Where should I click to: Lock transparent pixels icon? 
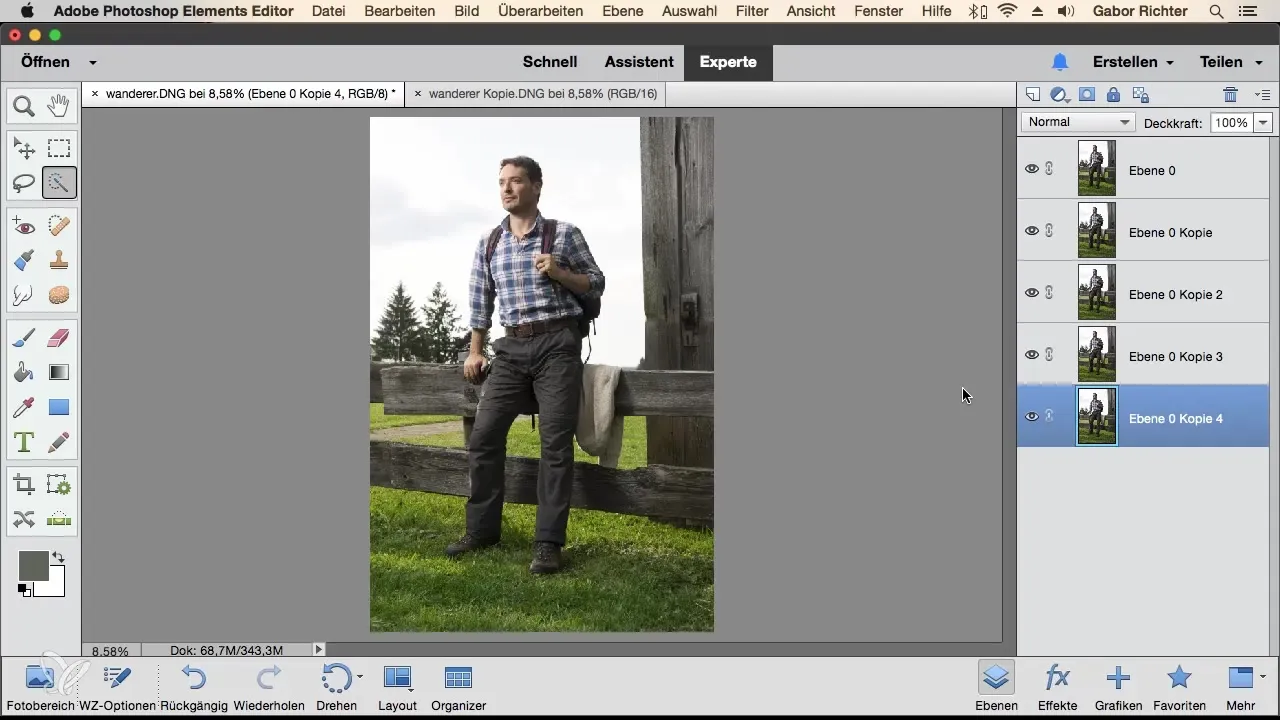point(1140,95)
